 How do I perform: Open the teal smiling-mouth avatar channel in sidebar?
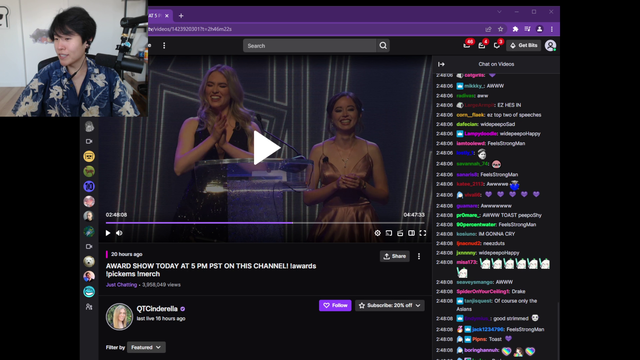tap(89, 291)
